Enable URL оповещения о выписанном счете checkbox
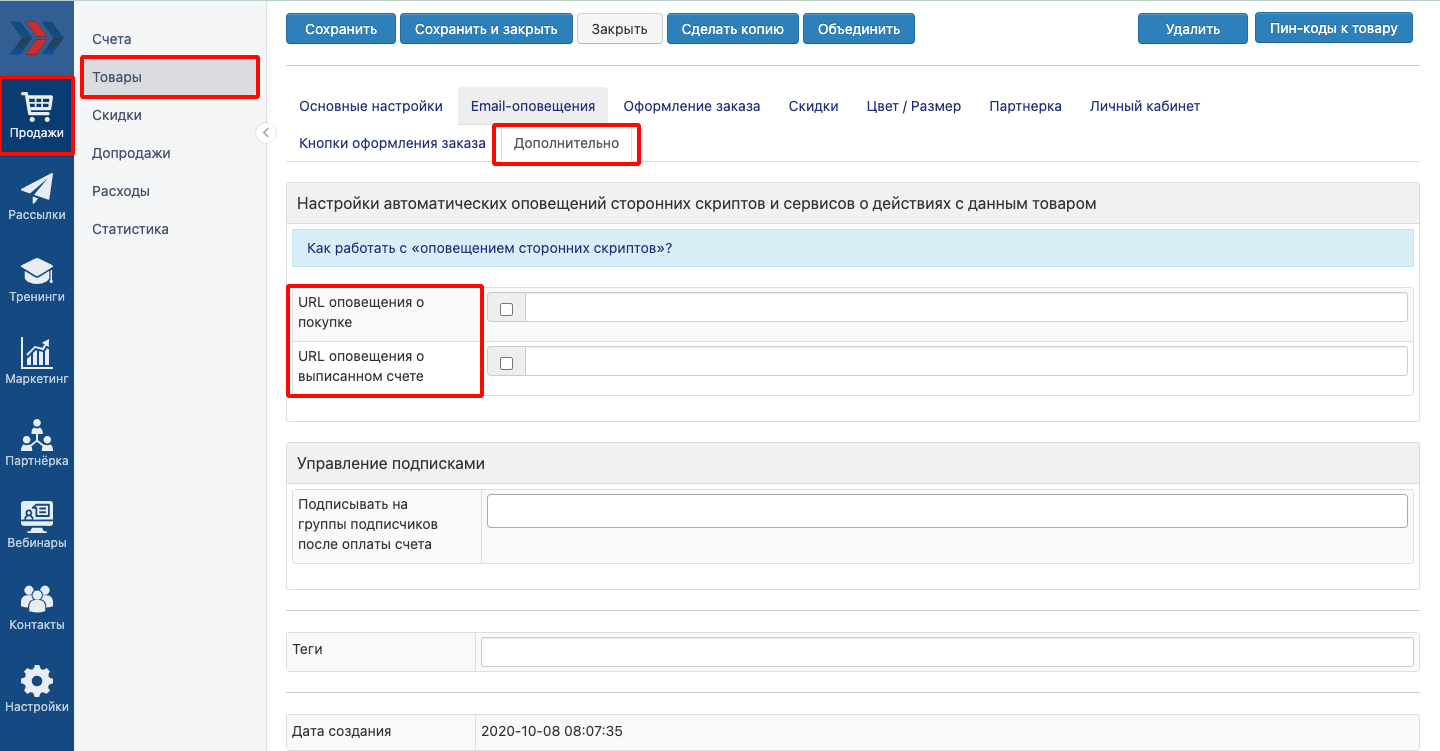 tap(506, 363)
